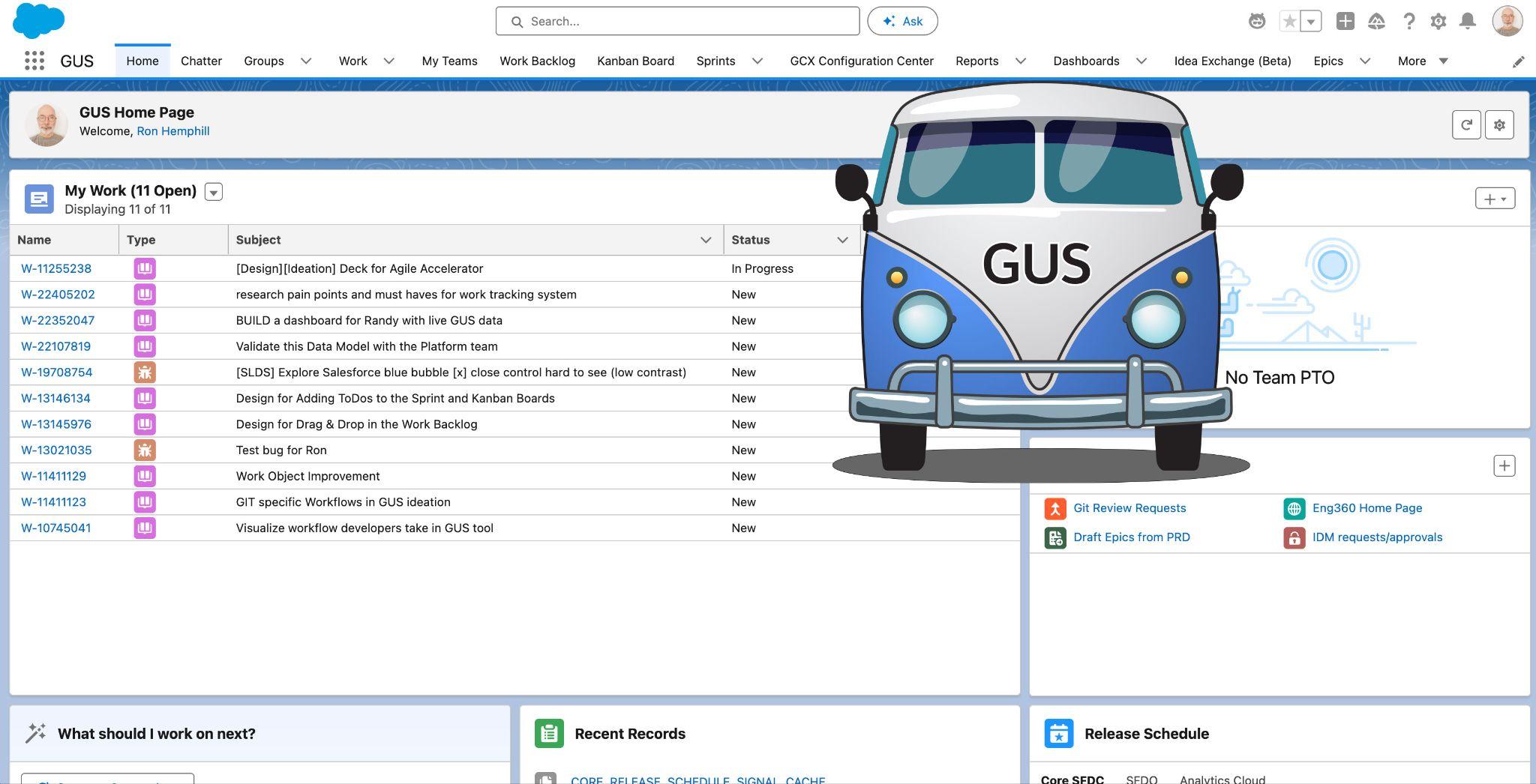Open work item W-13146134

point(56,399)
